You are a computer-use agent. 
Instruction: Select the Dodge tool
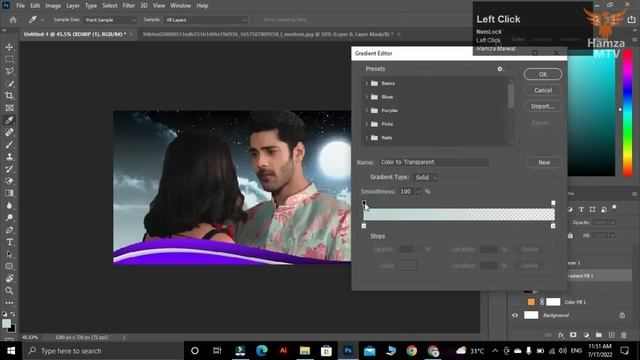pyautogui.click(x=9, y=218)
